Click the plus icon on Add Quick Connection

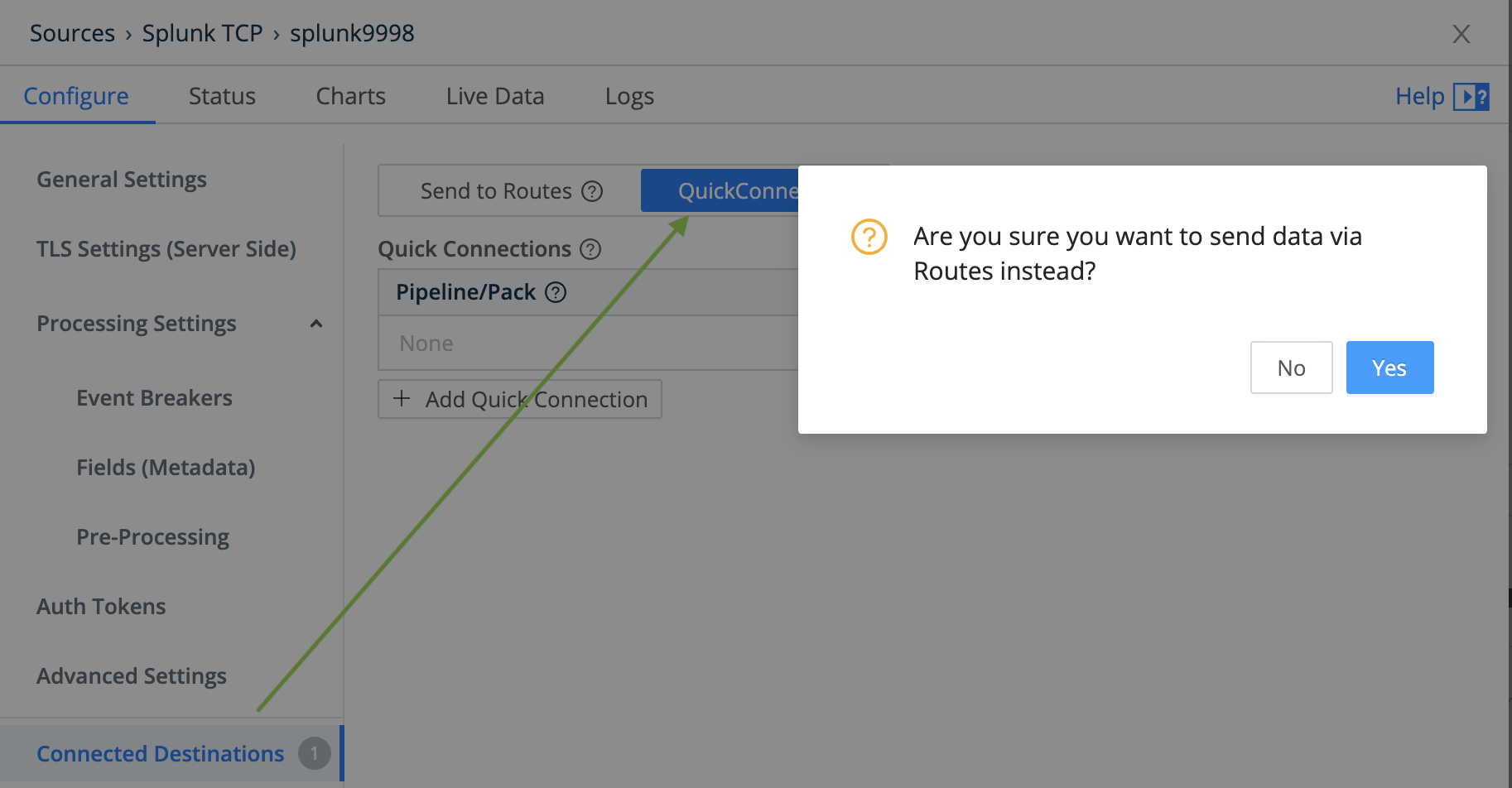click(x=402, y=398)
